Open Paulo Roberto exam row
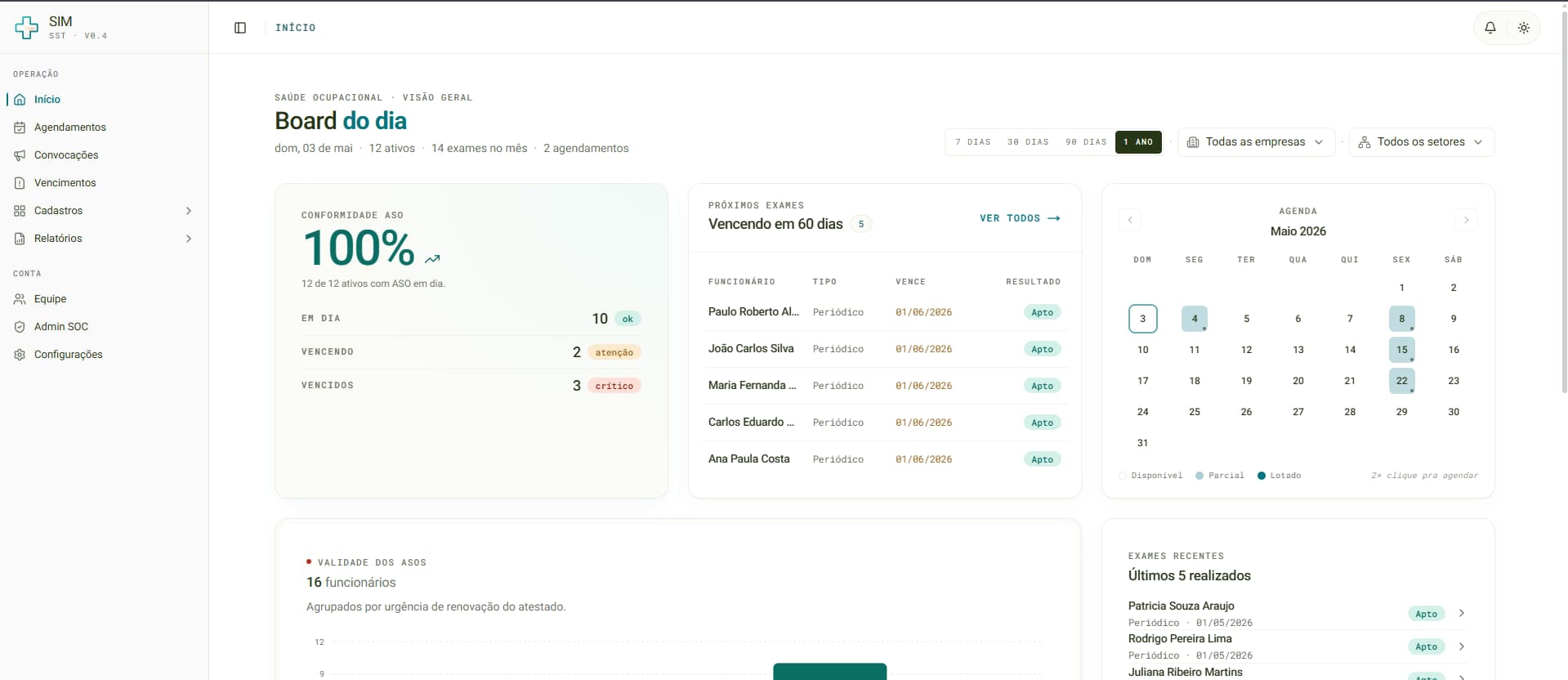The image size is (1568, 680). pyautogui.click(x=885, y=312)
